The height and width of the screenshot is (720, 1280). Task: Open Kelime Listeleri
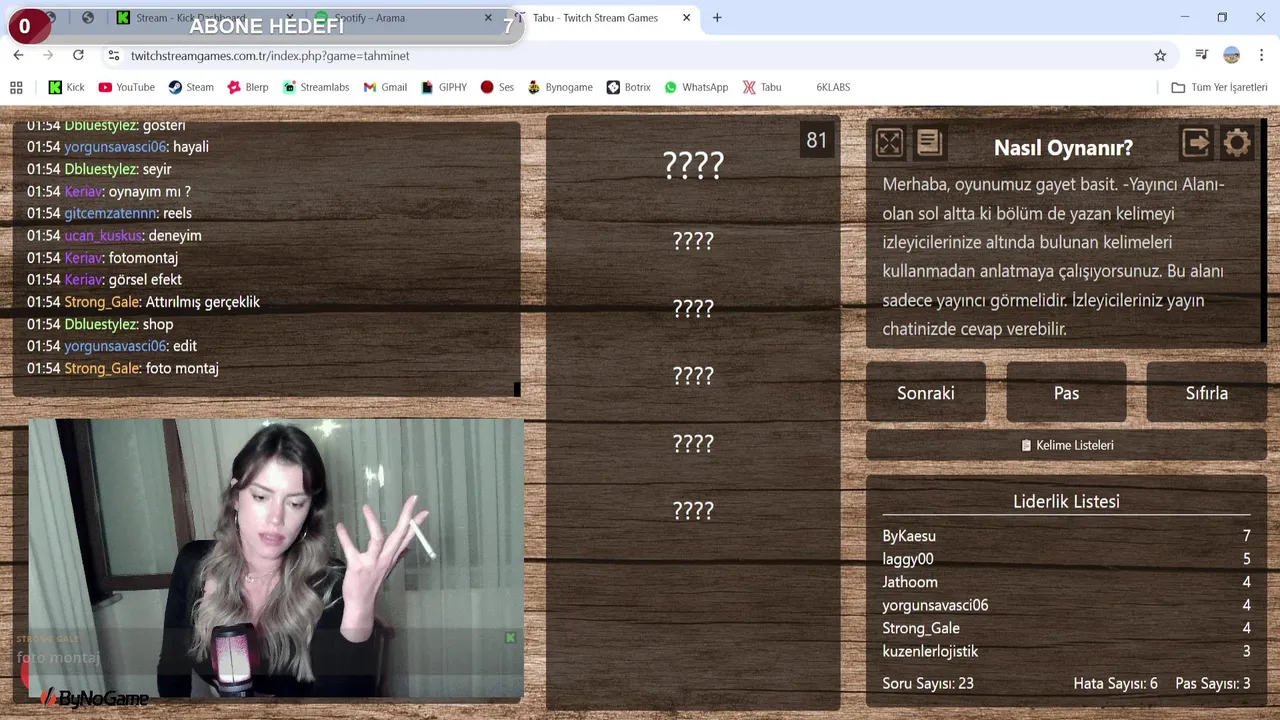coord(1066,445)
